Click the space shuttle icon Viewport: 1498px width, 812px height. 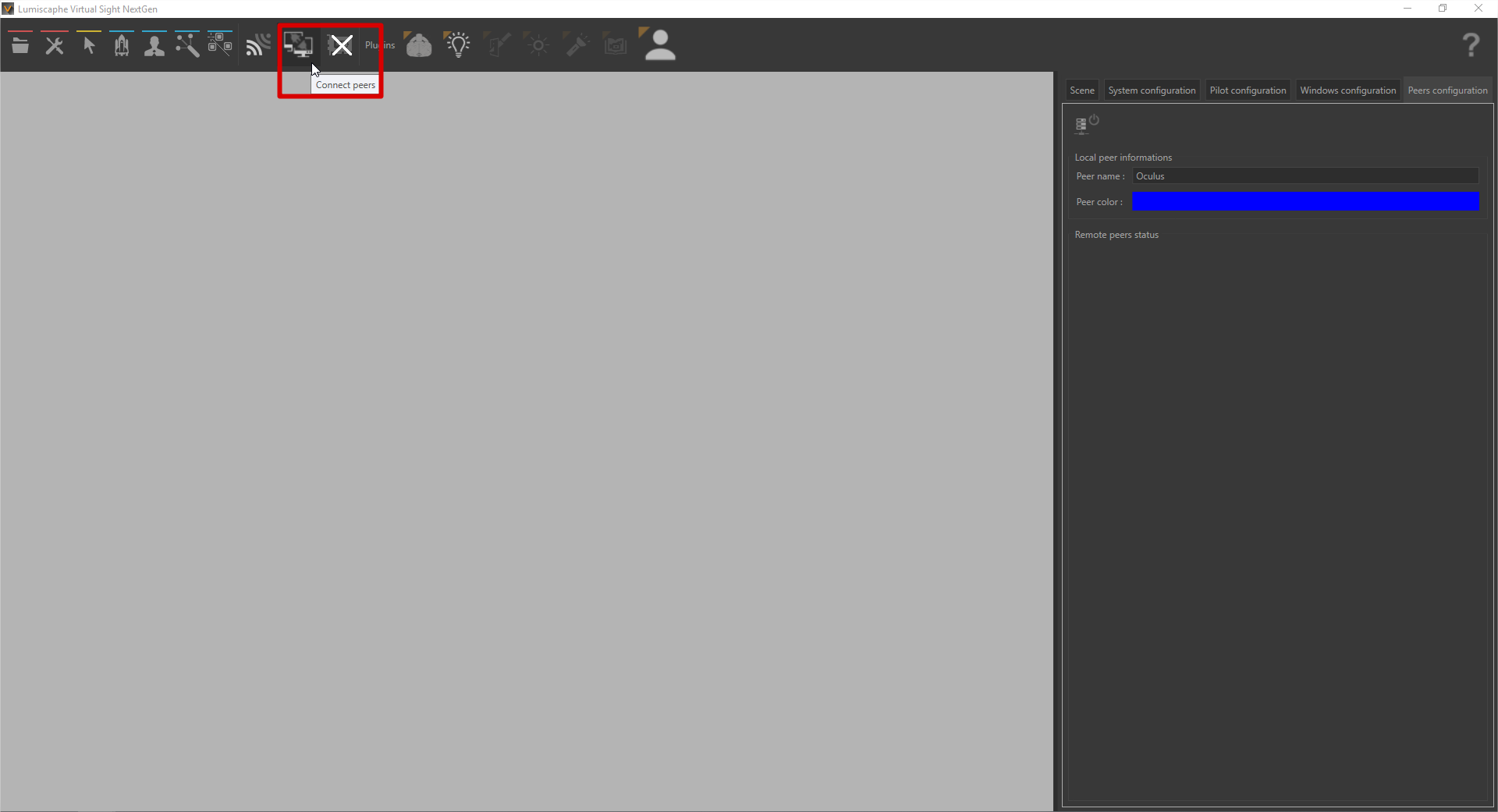pyautogui.click(x=122, y=46)
